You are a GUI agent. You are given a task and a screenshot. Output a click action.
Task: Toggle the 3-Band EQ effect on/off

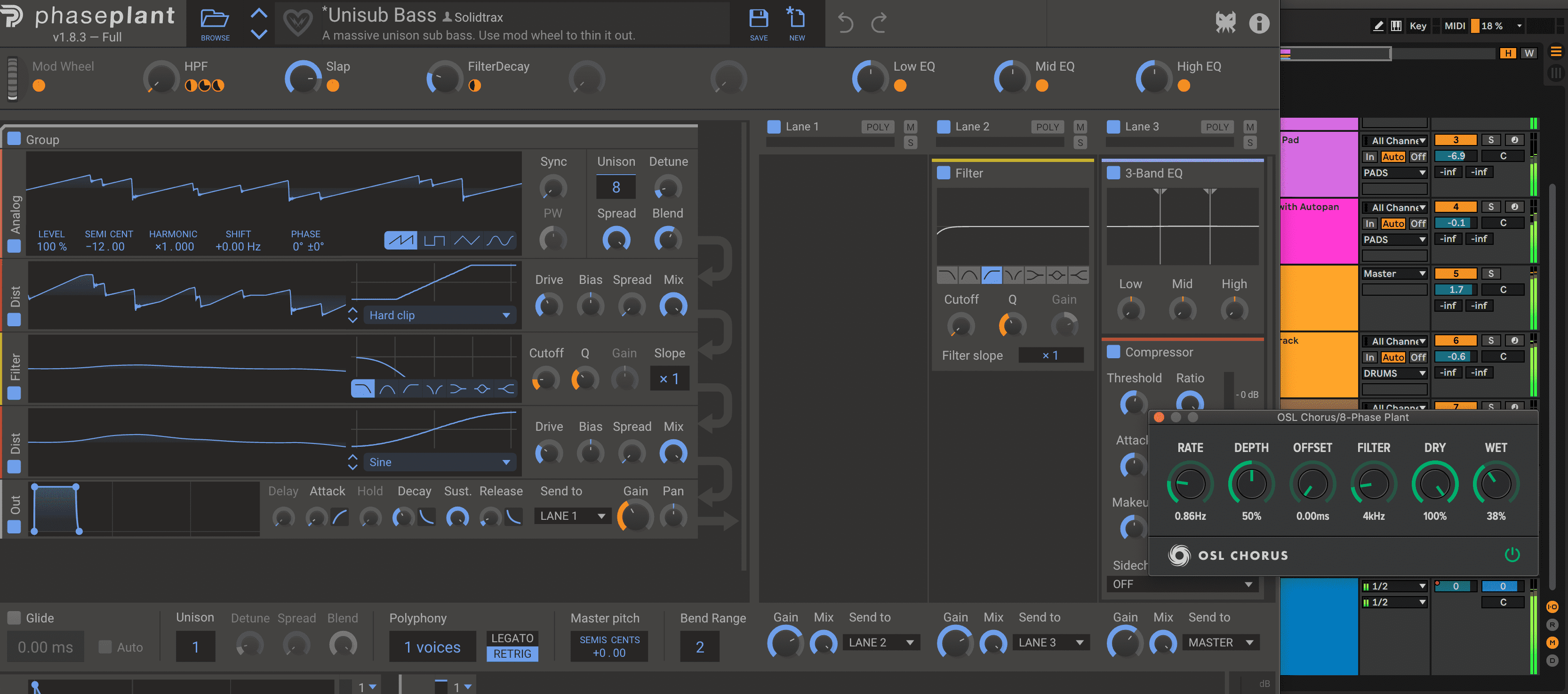click(1113, 173)
